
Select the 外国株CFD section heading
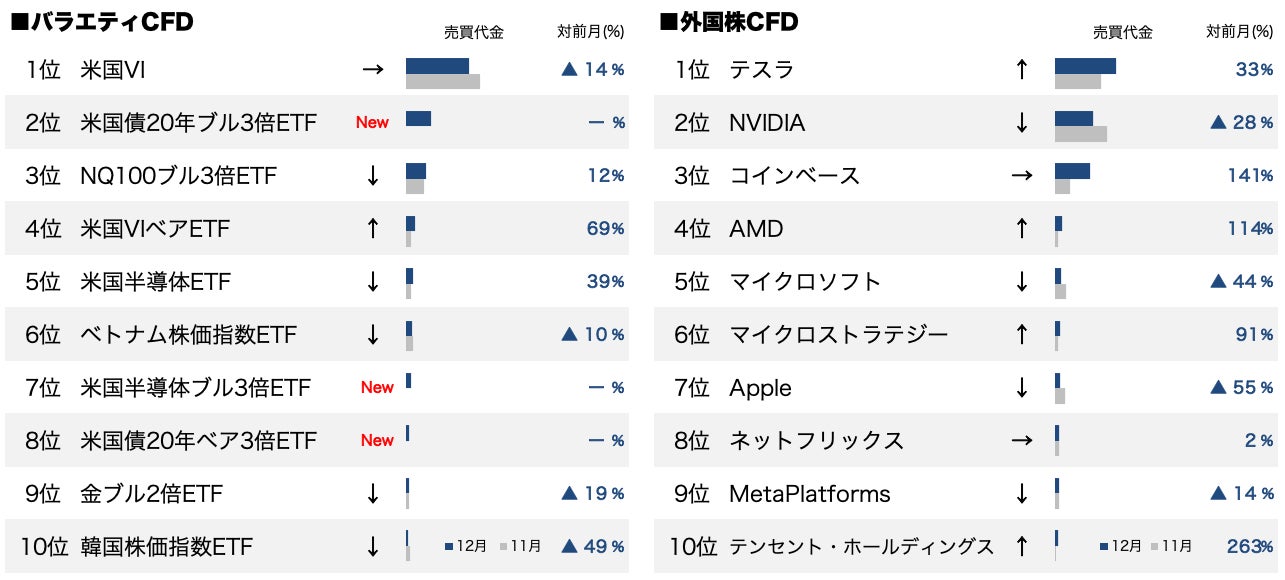tap(729, 22)
